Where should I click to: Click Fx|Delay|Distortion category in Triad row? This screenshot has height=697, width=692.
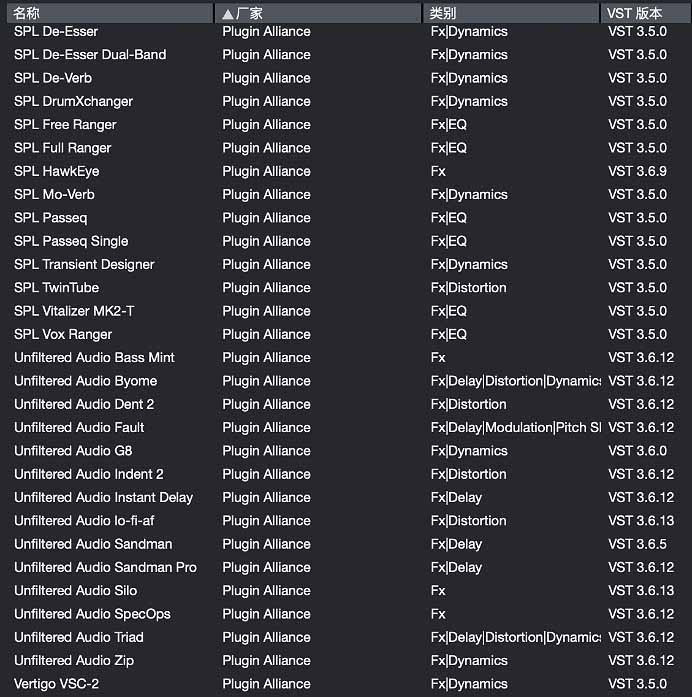click(516, 637)
